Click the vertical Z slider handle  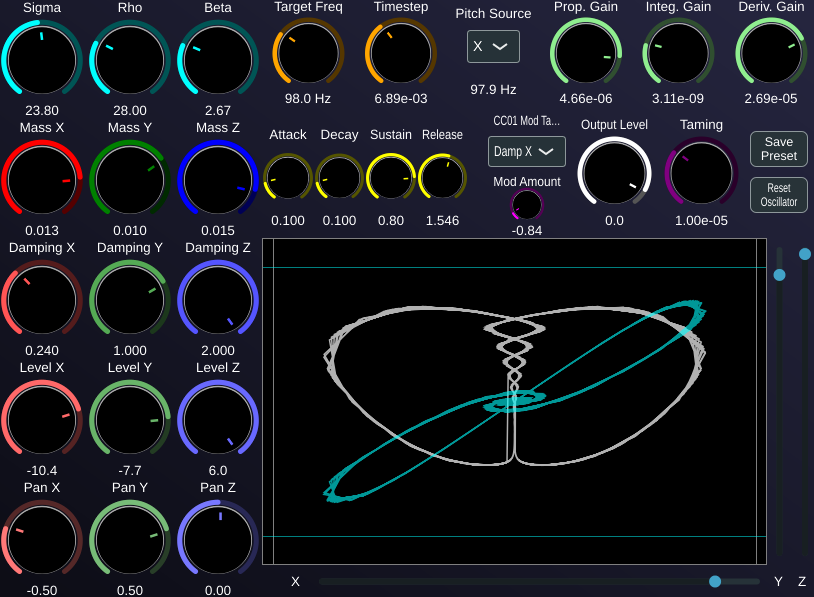804,254
